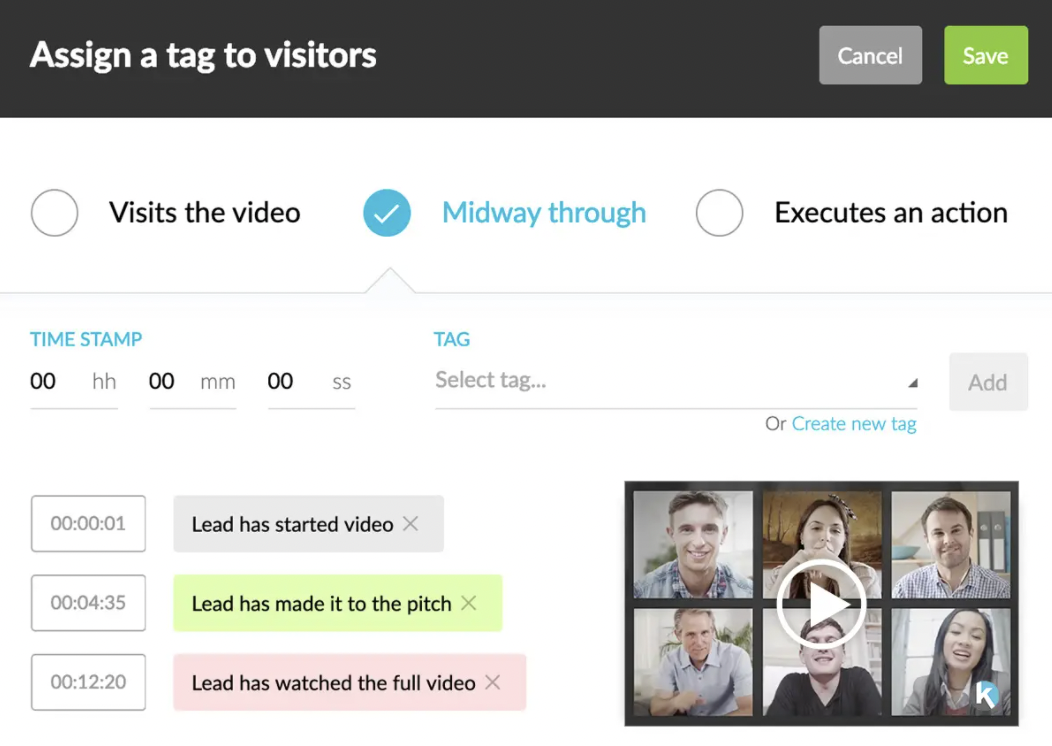The image size is (1052, 746).
Task: Click the Add tag button
Action: [x=988, y=382]
